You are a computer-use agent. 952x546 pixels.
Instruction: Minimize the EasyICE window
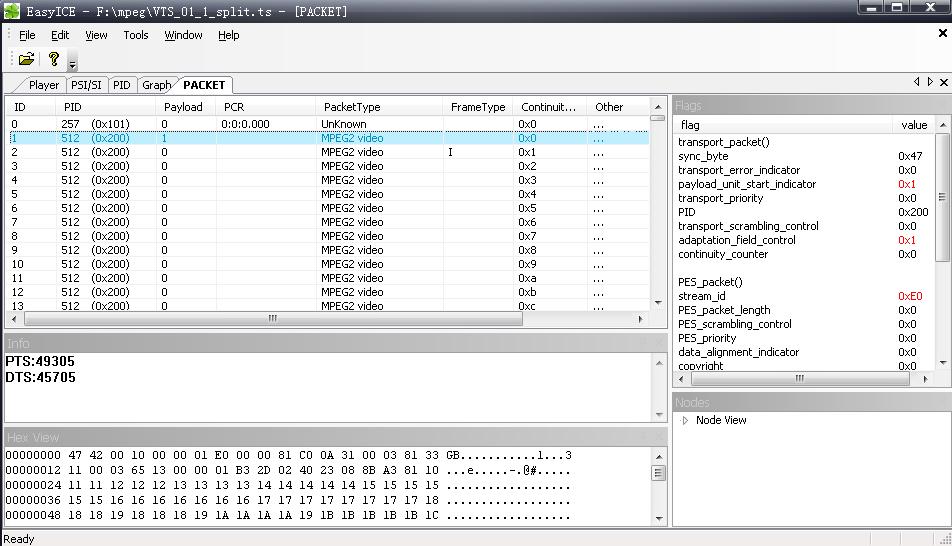pyautogui.click(x=871, y=8)
